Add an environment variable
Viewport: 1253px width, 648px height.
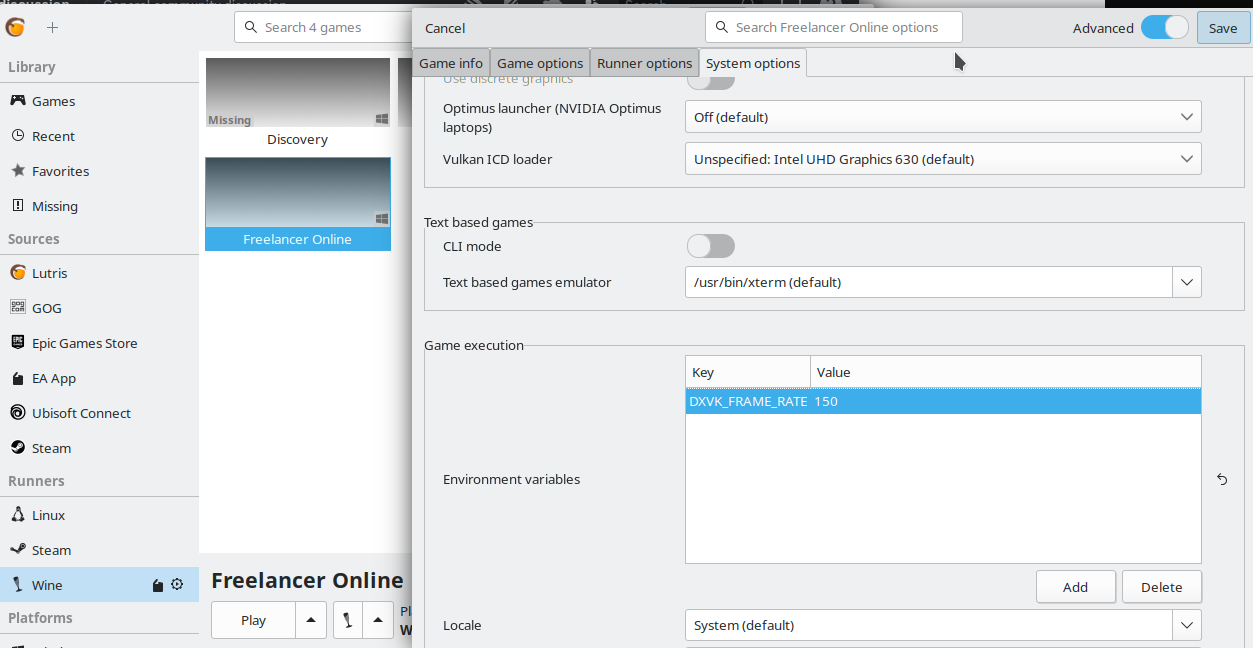click(1076, 587)
